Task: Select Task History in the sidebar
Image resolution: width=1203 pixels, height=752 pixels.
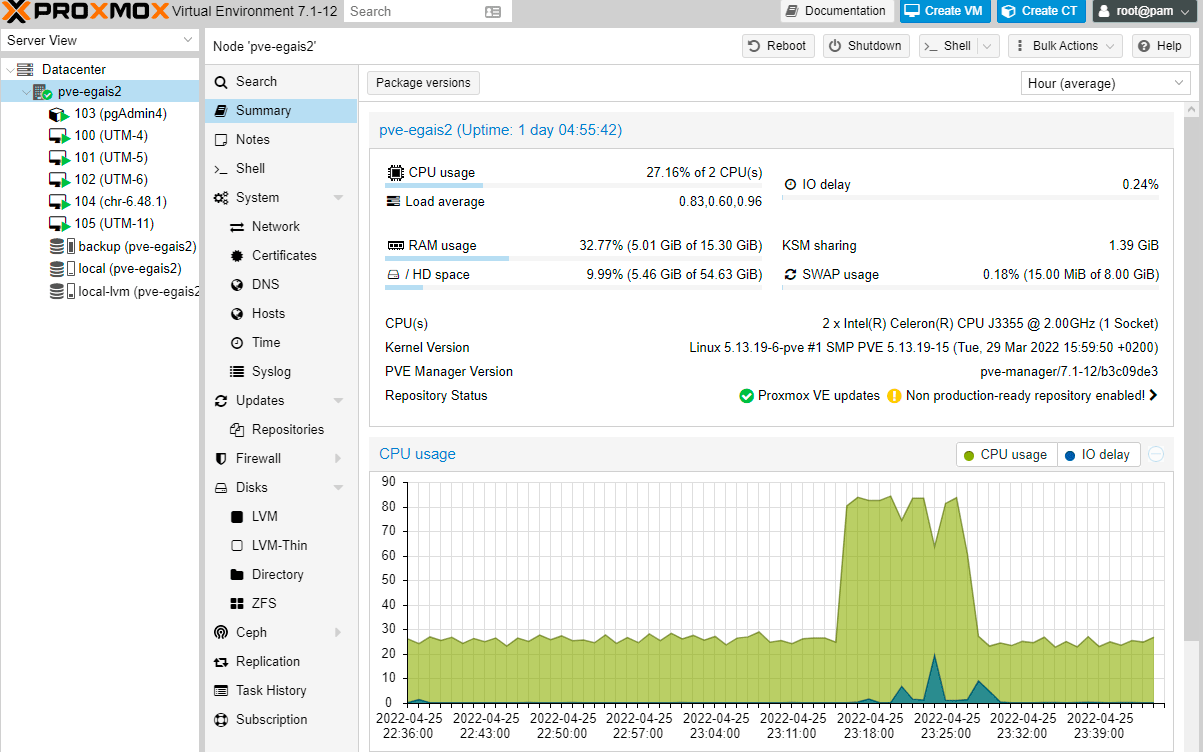Action: click(x=270, y=690)
